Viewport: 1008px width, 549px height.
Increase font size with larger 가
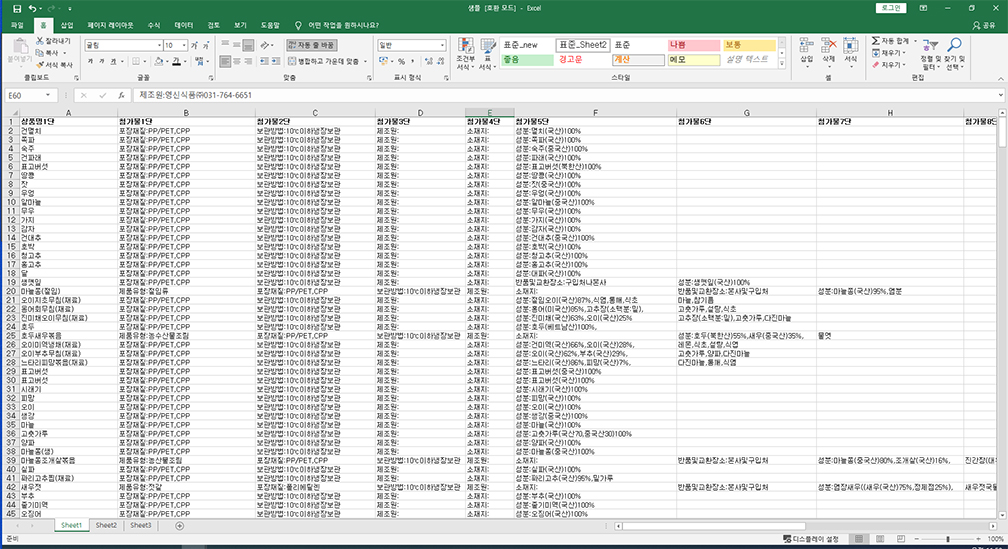point(195,46)
